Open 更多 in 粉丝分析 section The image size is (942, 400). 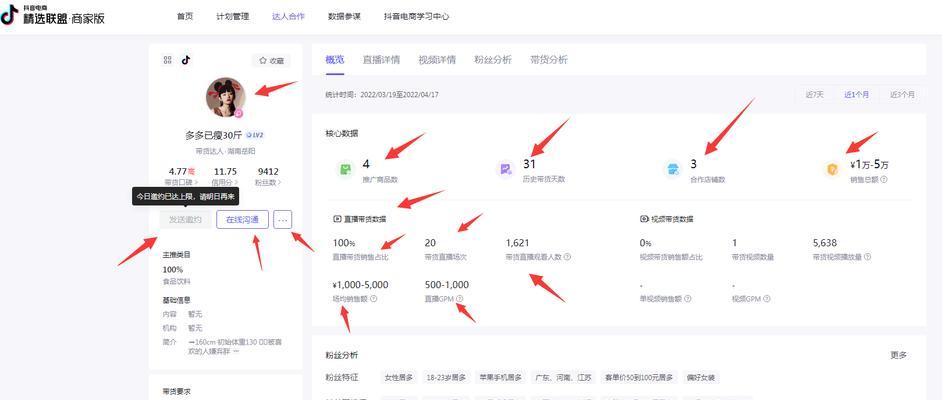[x=899, y=356]
